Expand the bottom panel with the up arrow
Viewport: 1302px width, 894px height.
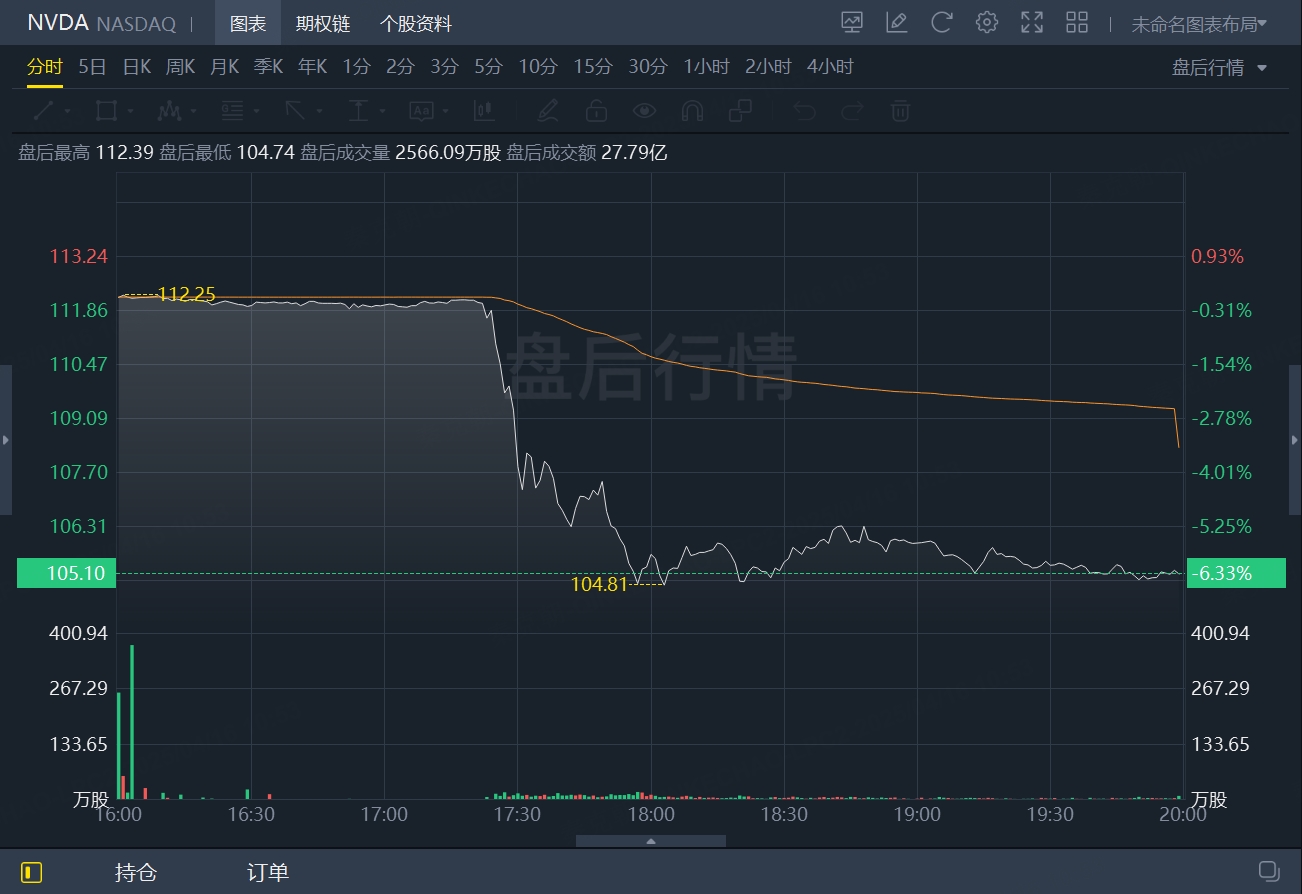(x=651, y=841)
